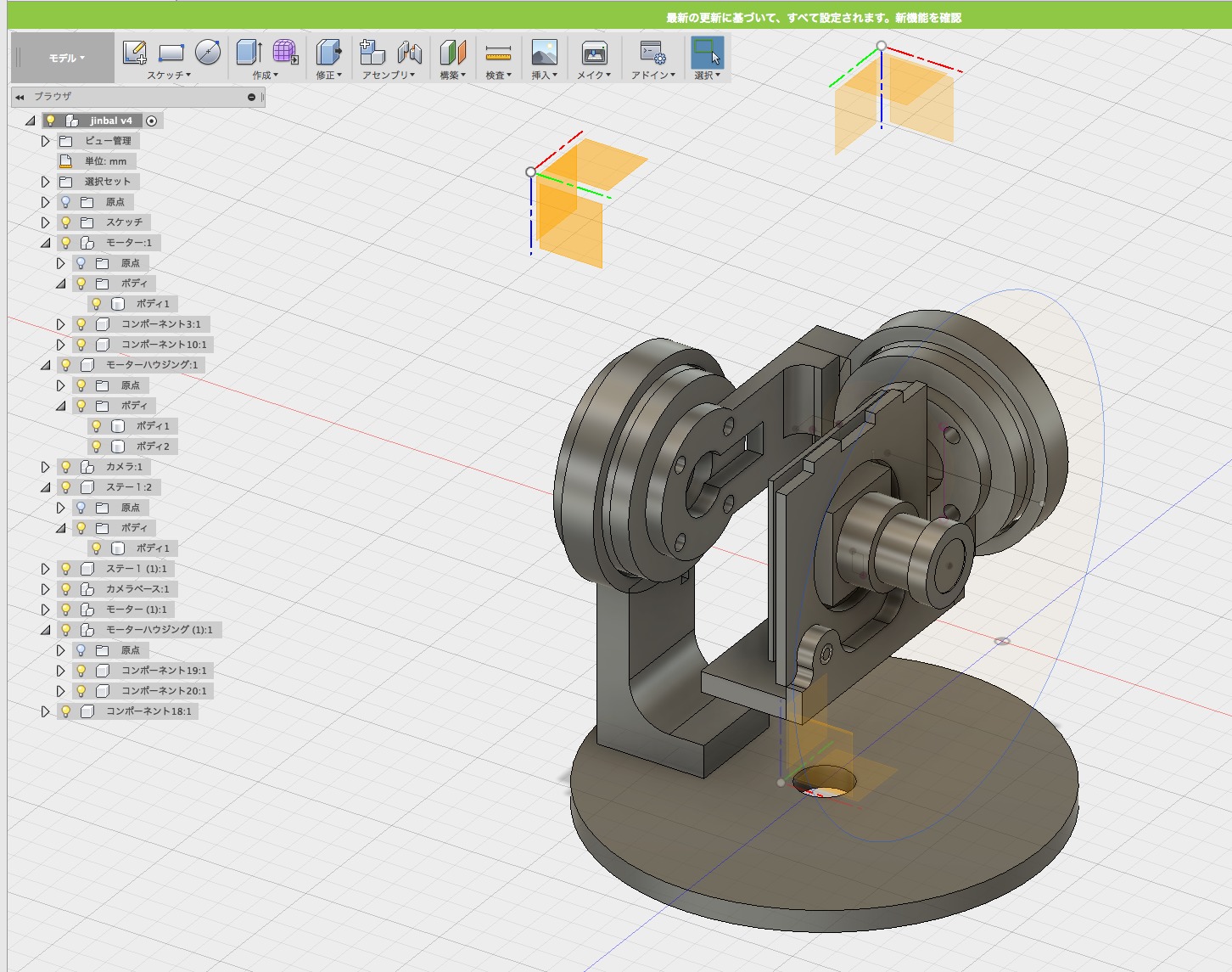Click the Joint tool icon
The width and height of the screenshot is (1232, 972).
[x=410, y=53]
